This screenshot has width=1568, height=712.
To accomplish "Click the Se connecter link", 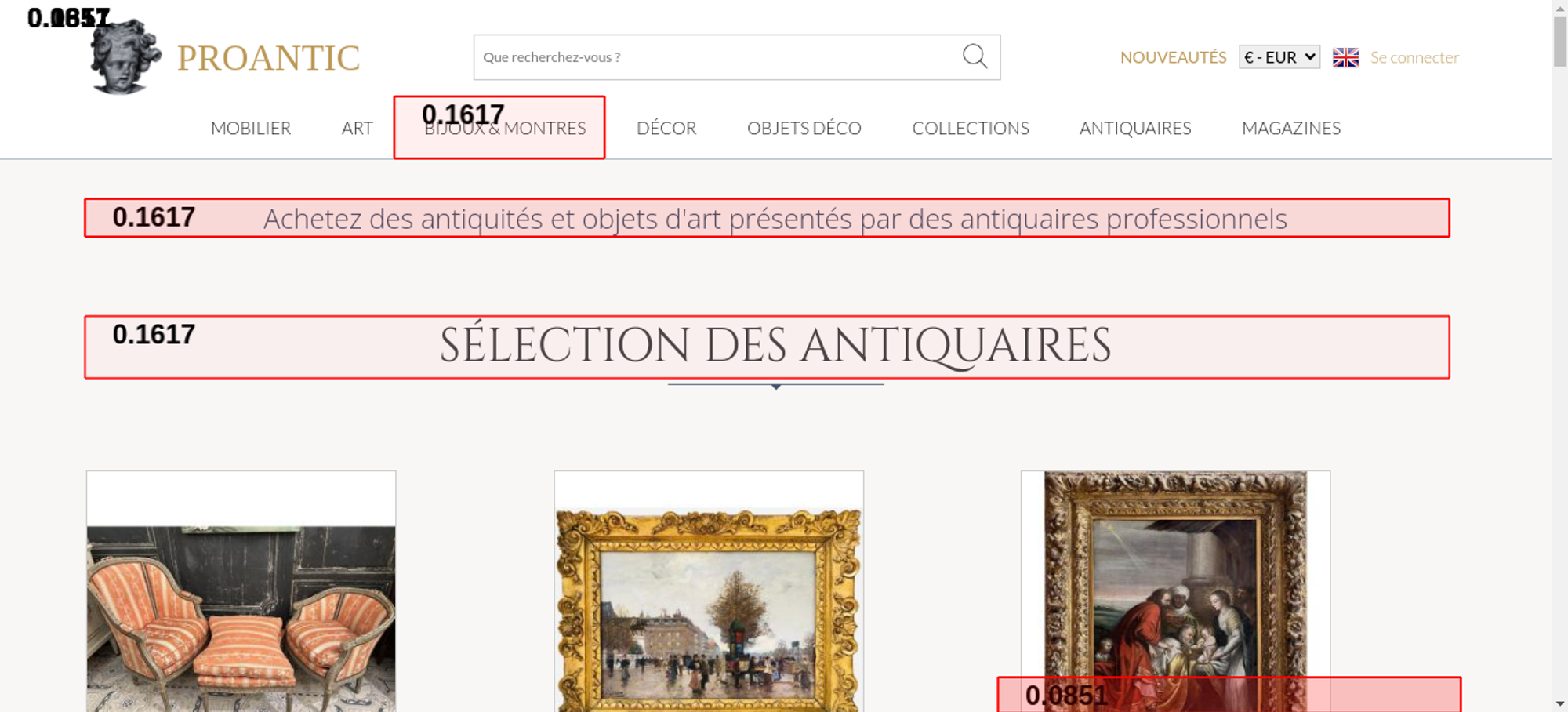I will pos(1414,57).
